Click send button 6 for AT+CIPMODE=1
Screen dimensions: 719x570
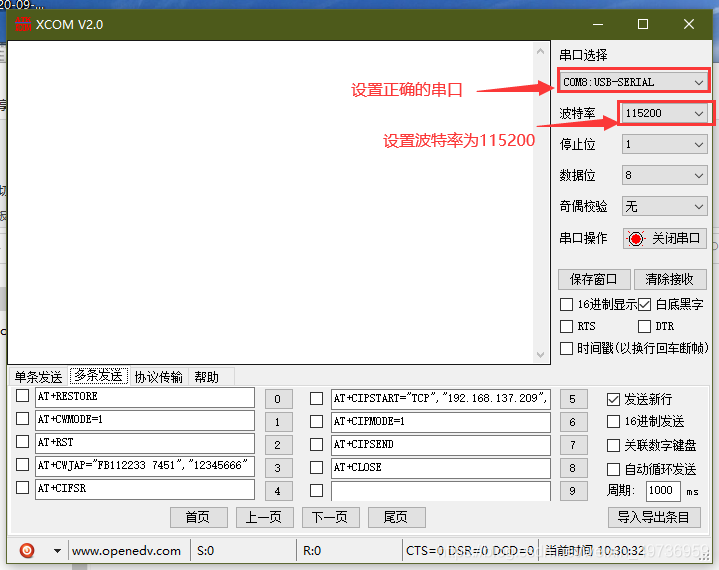[x=573, y=422]
